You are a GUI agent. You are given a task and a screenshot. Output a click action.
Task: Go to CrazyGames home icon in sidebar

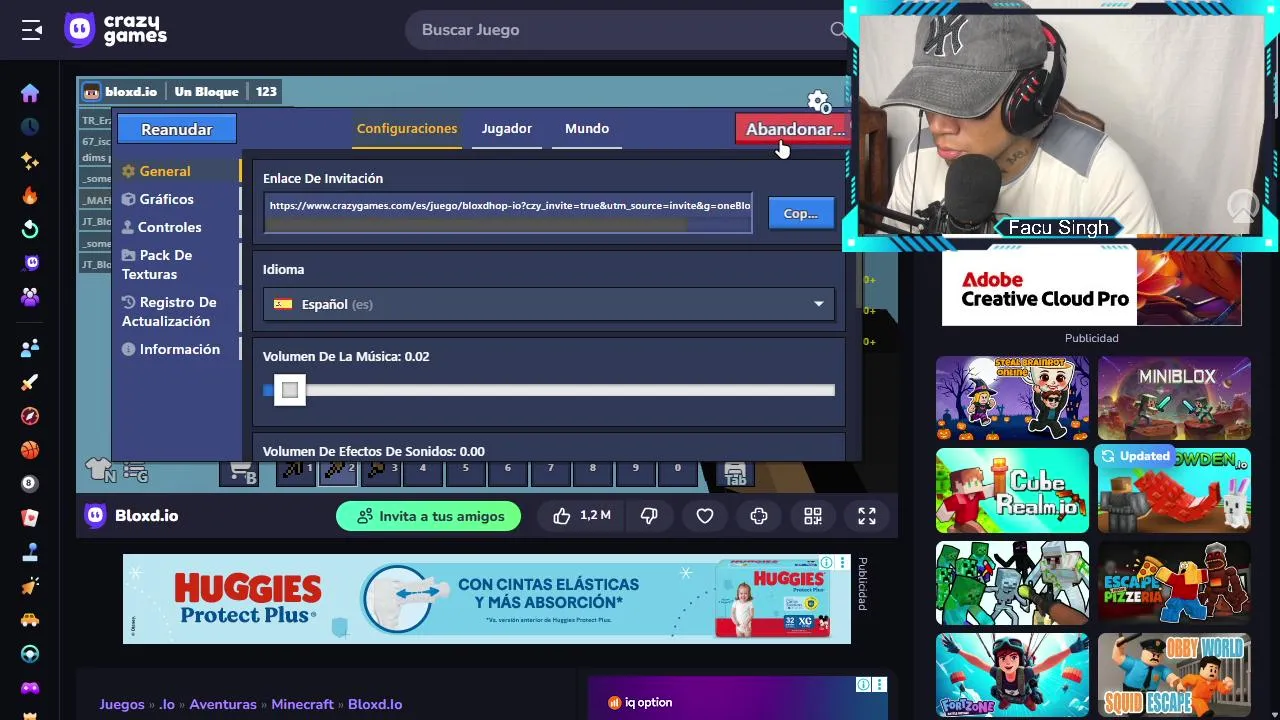click(30, 93)
